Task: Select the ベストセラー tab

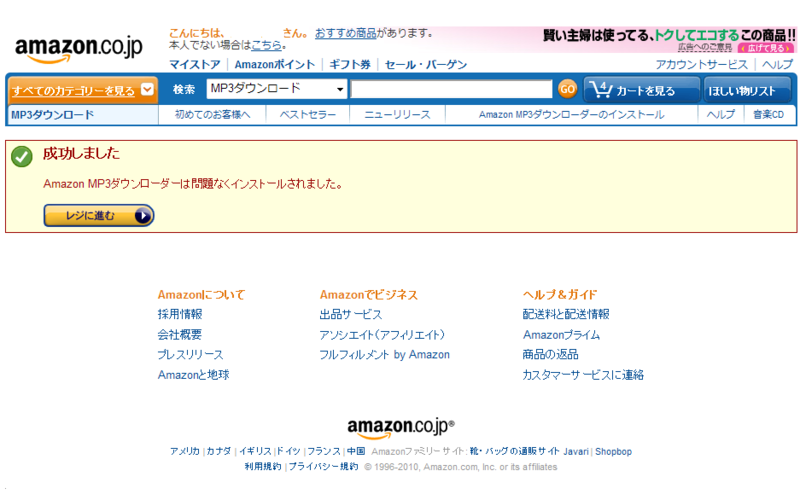Action: 308,115
